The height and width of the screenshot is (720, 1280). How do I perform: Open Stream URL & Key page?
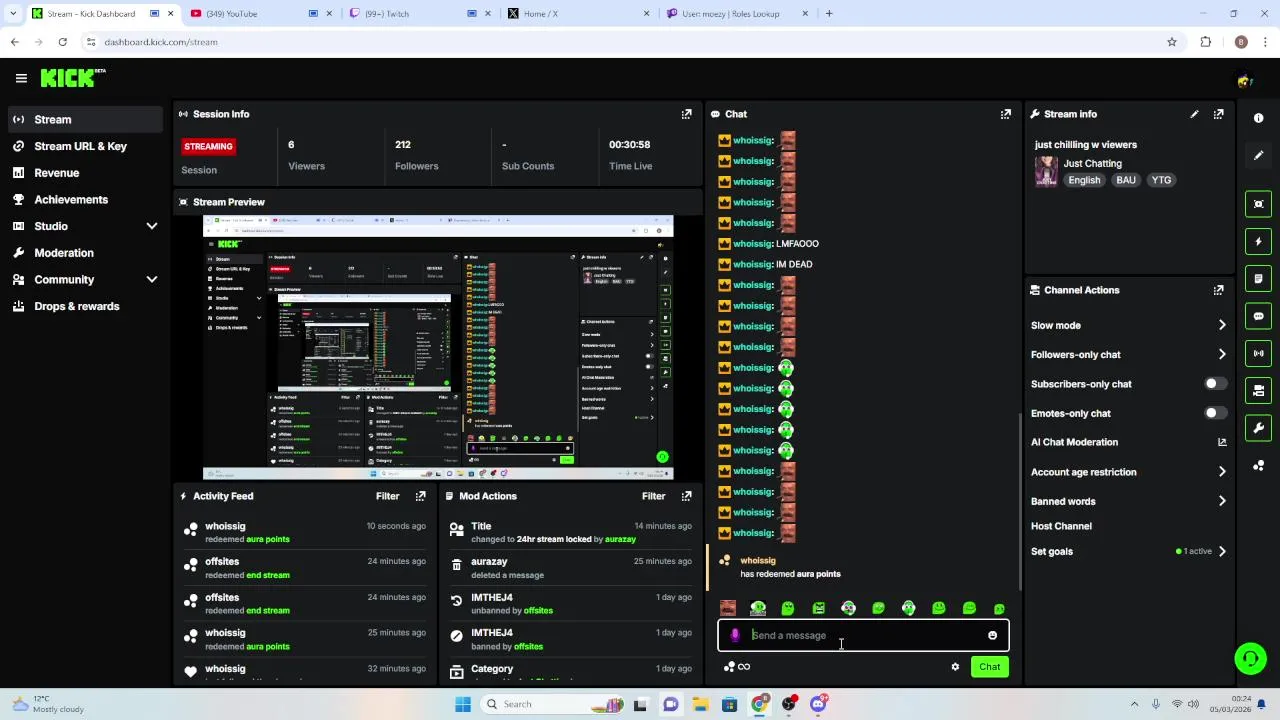[x=84, y=146]
